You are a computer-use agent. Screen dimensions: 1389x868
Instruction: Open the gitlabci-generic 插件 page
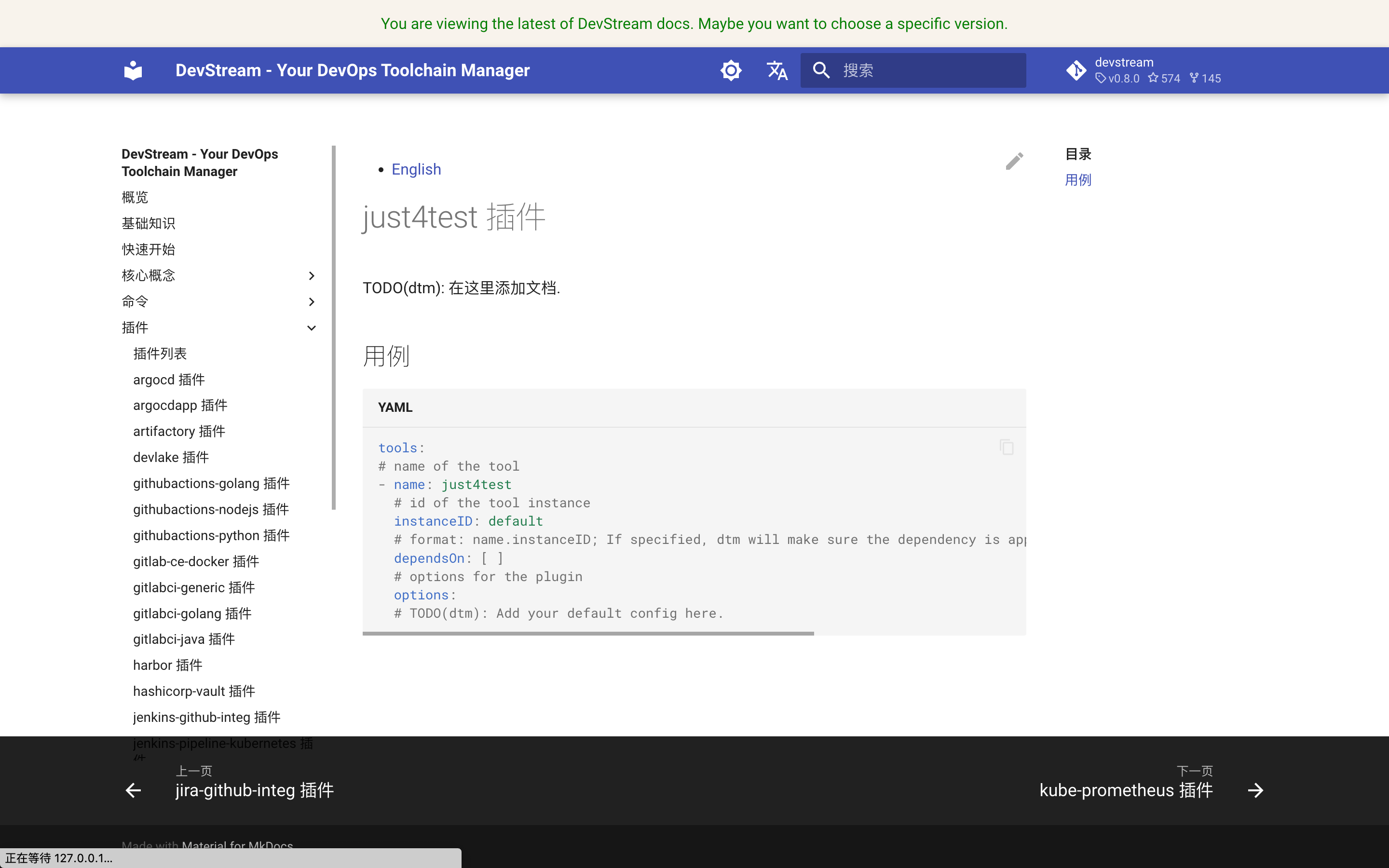click(x=194, y=587)
